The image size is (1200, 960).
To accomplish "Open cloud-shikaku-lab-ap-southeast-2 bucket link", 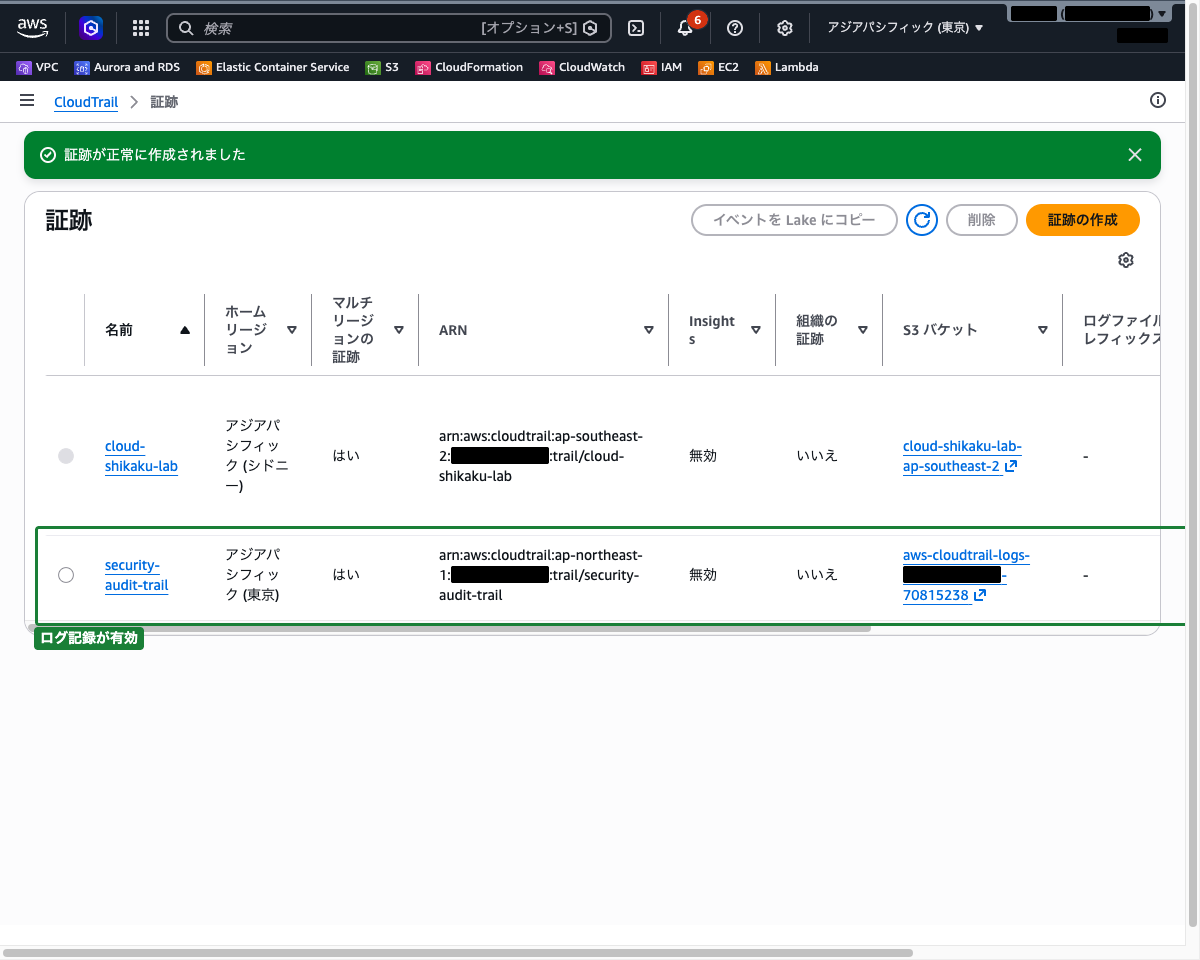I will pyautogui.click(x=962, y=457).
